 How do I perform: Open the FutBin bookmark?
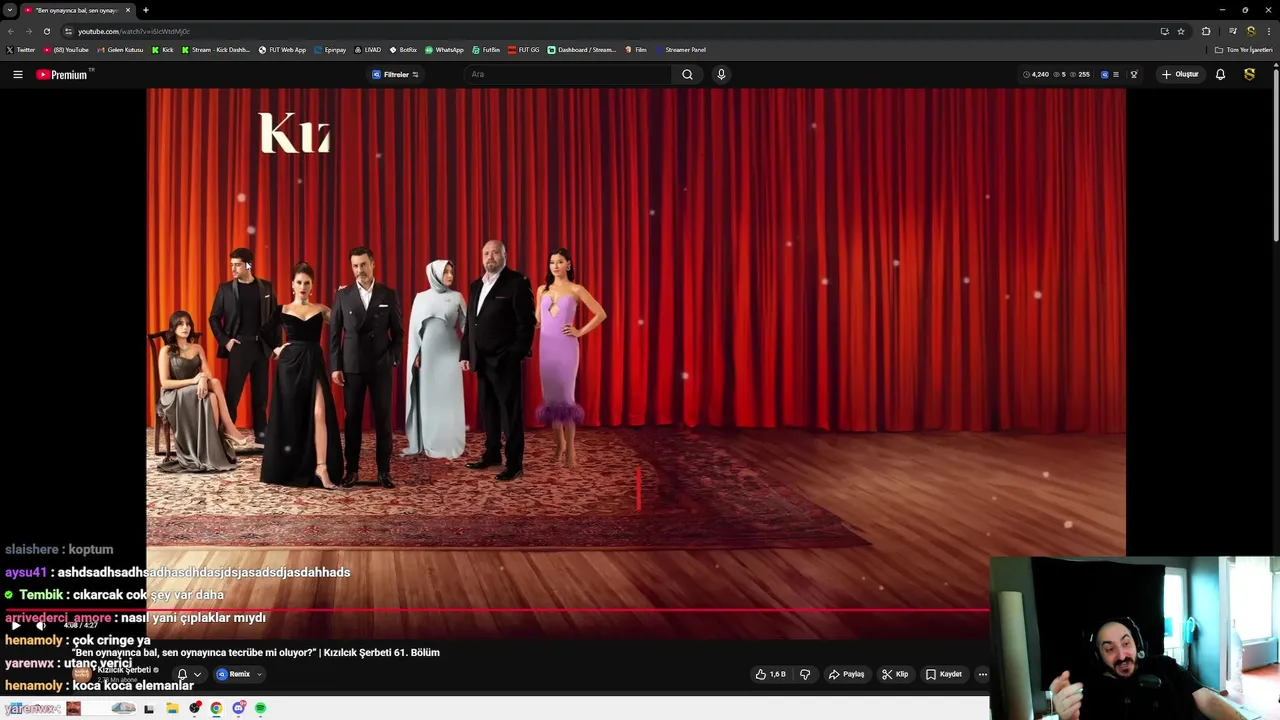coord(485,50)
